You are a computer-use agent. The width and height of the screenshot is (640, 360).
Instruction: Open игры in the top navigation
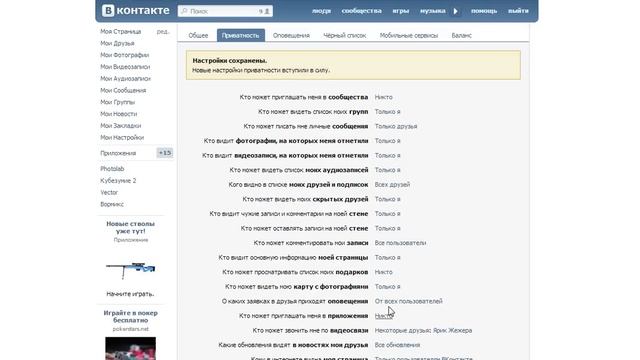pos(400,11)
